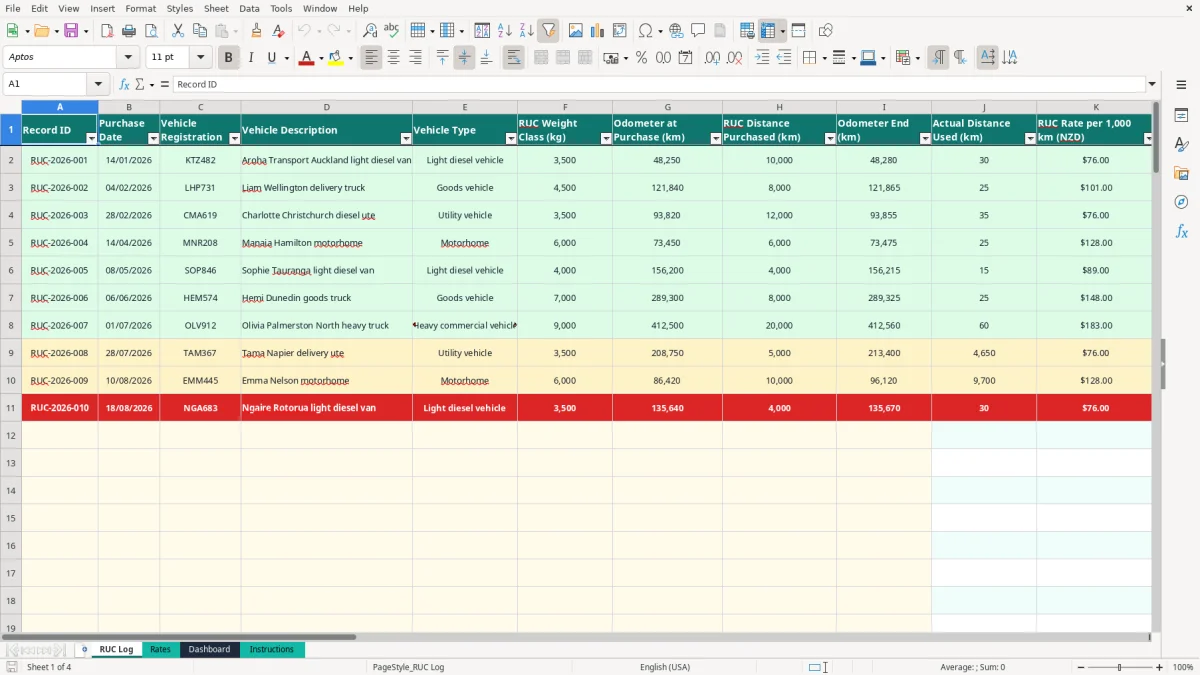Open the Sidebar Properties deck

[x=1181, y=115]
